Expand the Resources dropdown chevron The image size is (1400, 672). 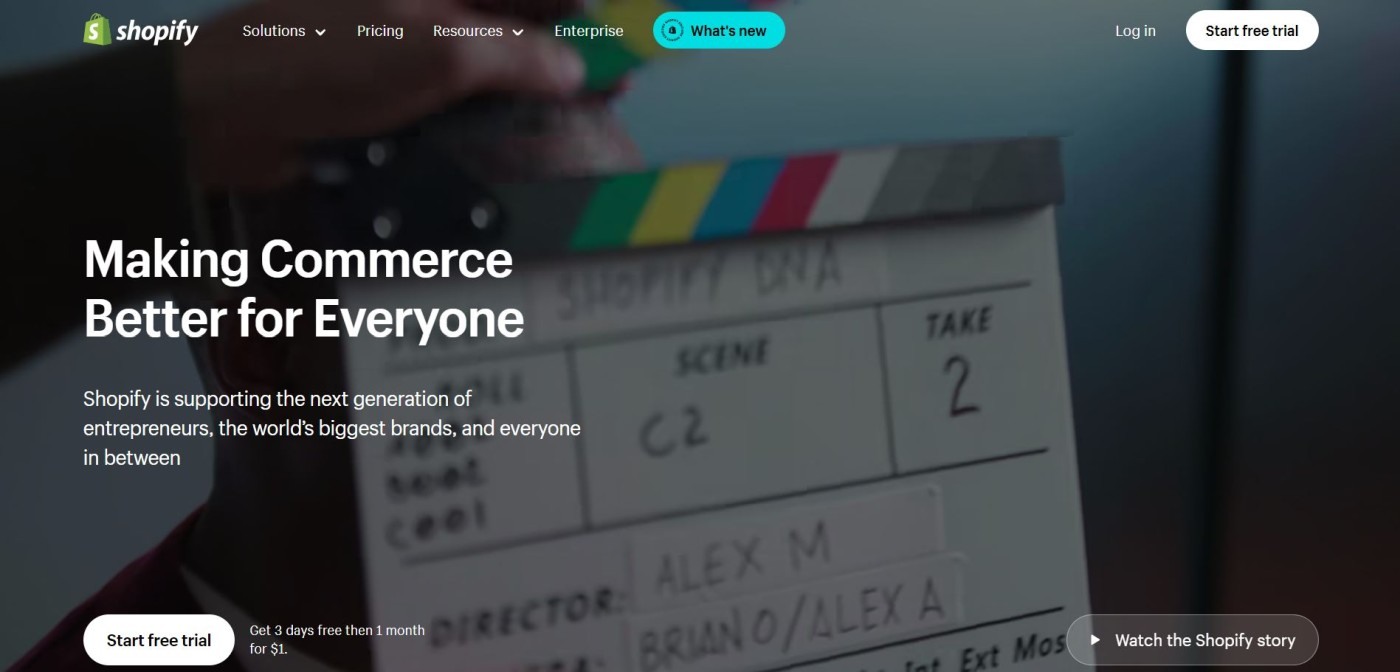pyautogui.click(x=518, y=32)
